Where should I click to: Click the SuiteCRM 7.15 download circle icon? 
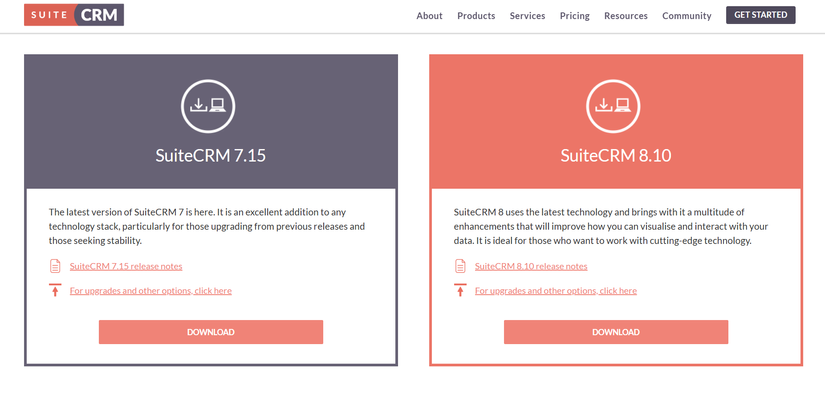(208, 106)
